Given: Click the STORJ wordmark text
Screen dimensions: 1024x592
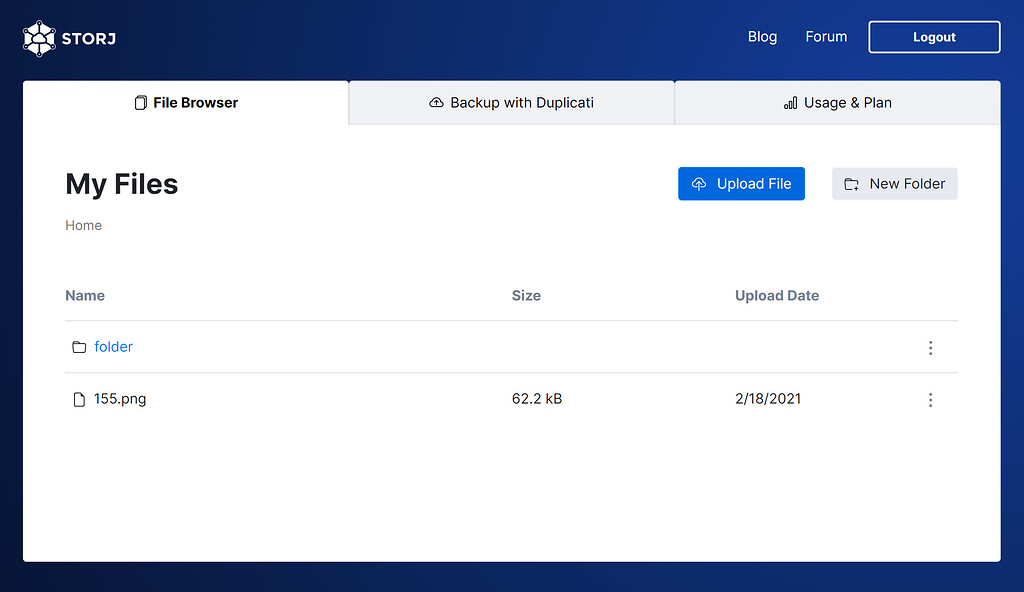Looking at the screenshot, I should coord(89,39).
